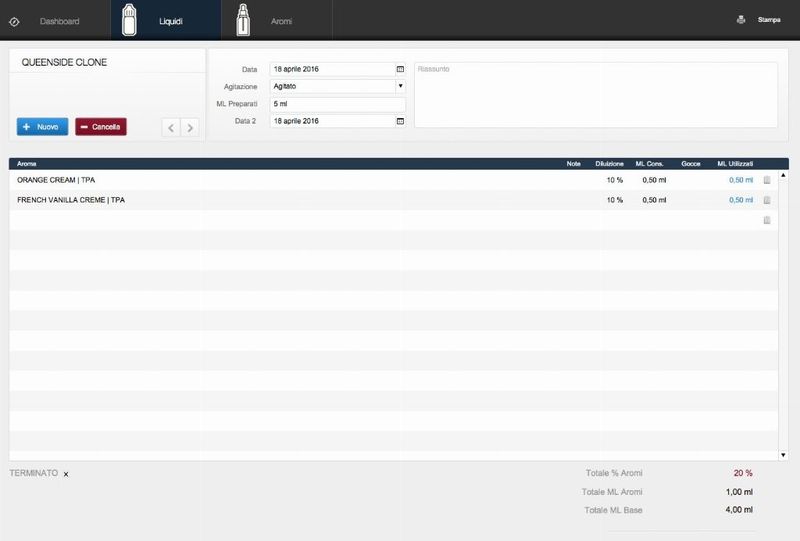The image size is (800, 541).
Task: Click the ML Cons. column header
Action: [x=649, y=164]
